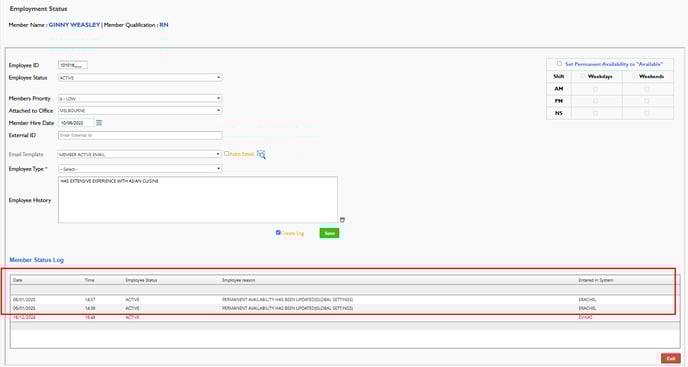This screenshot has width=688, height=367.
Task: Tick the Auto Email checkbox
Action: (x=226, y=154)
